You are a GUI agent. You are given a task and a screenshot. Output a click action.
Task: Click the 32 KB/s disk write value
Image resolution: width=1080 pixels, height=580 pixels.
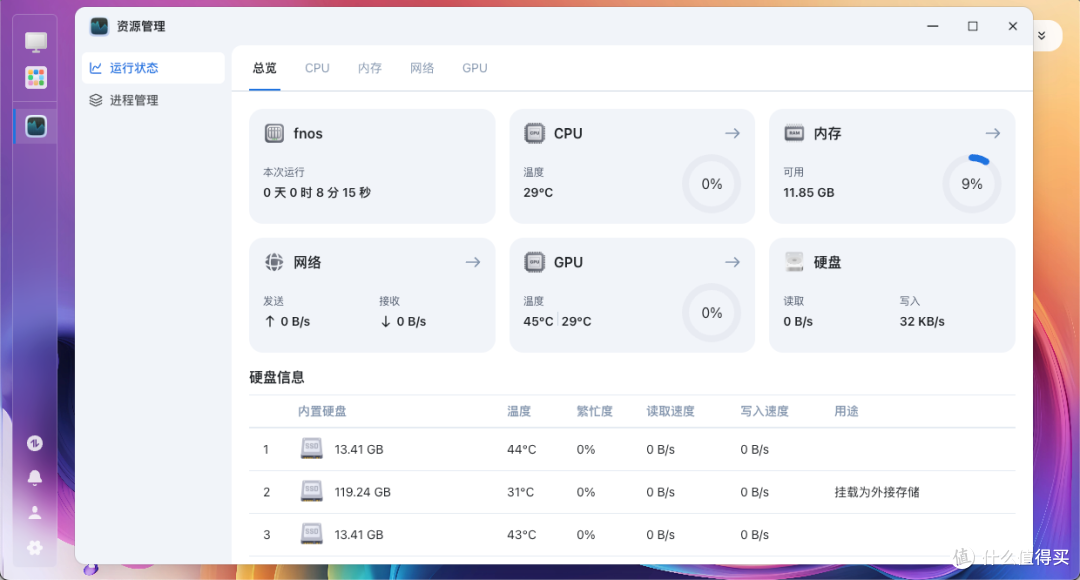tap(922, 321)
